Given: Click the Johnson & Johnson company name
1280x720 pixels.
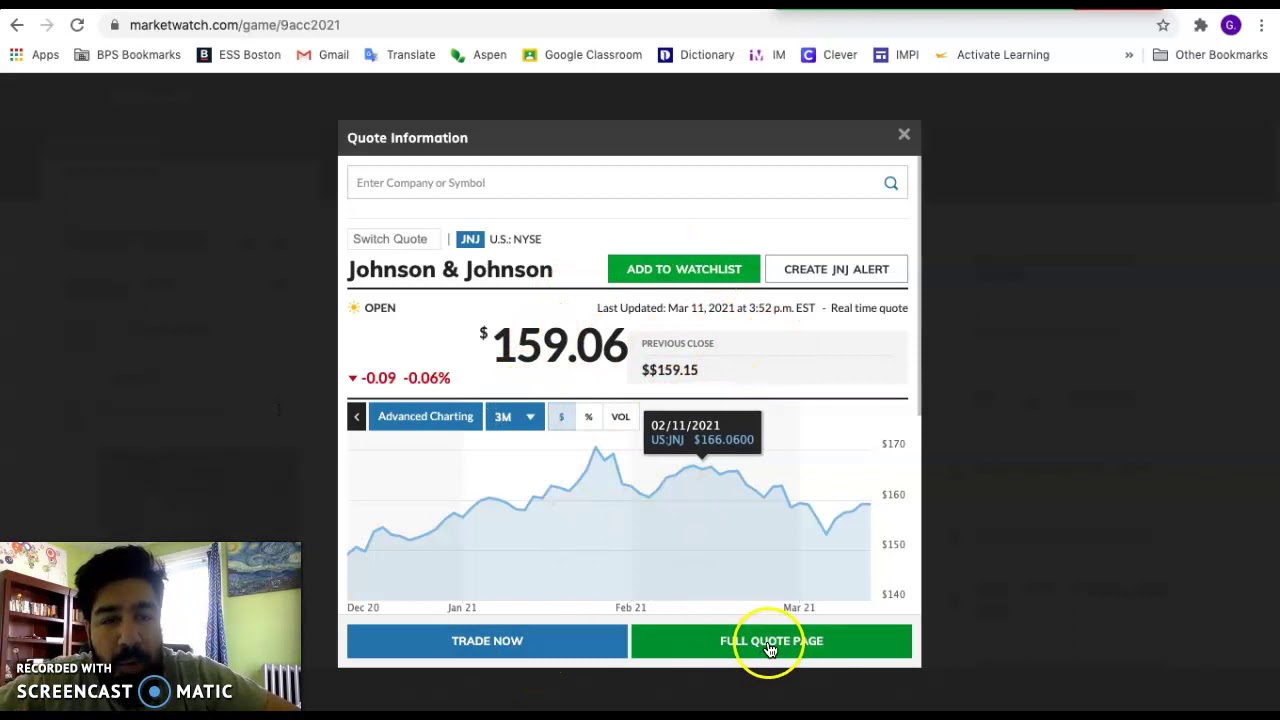Looking at the screenshot, I should pos(450,269).
